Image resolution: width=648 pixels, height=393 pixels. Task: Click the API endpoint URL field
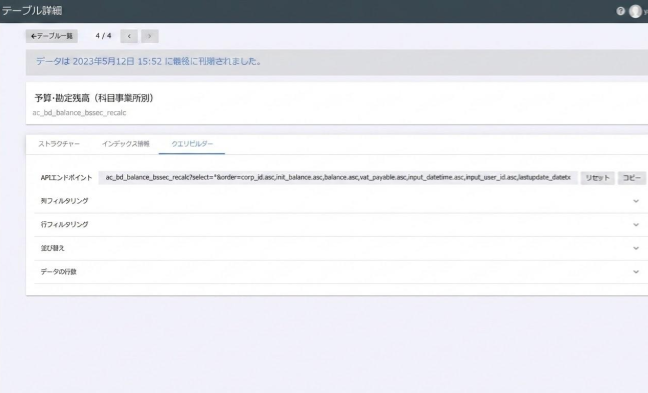338,177
